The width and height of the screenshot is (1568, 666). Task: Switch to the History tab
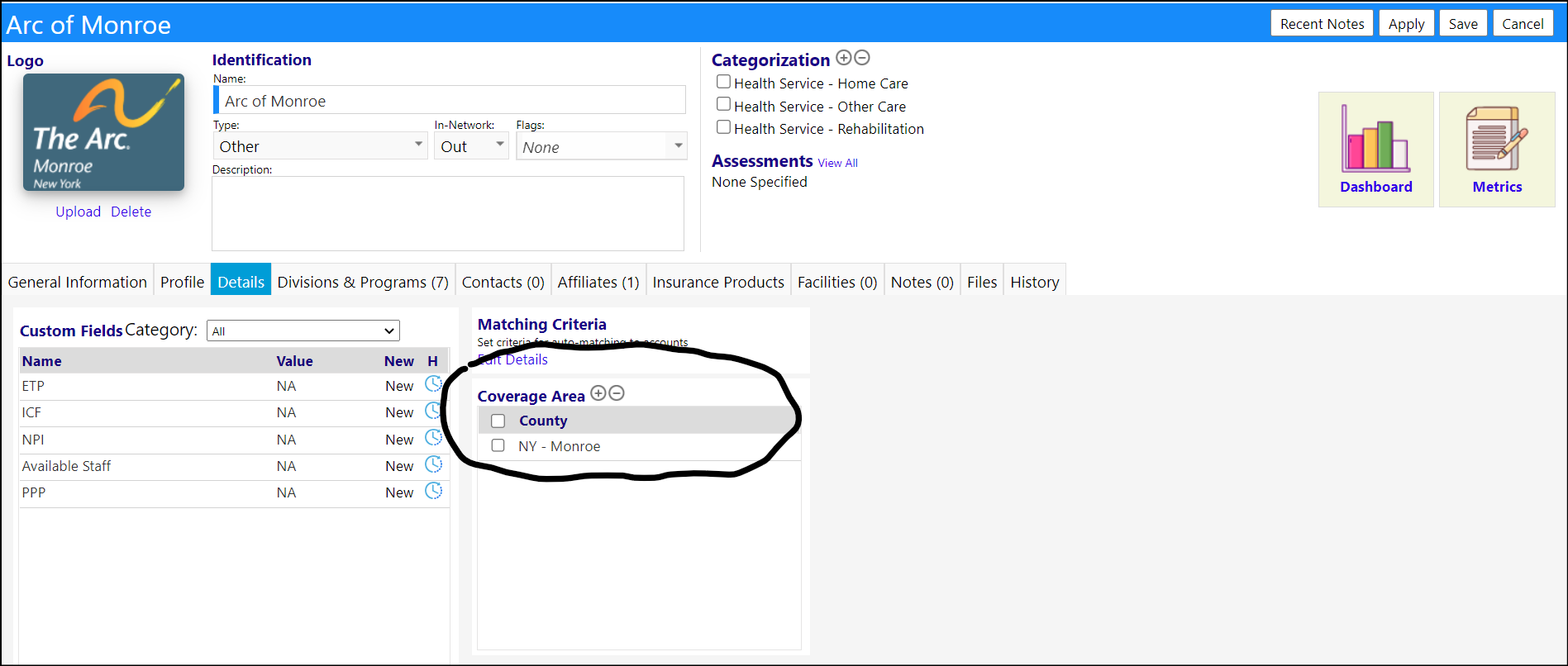click(1035, 282)
